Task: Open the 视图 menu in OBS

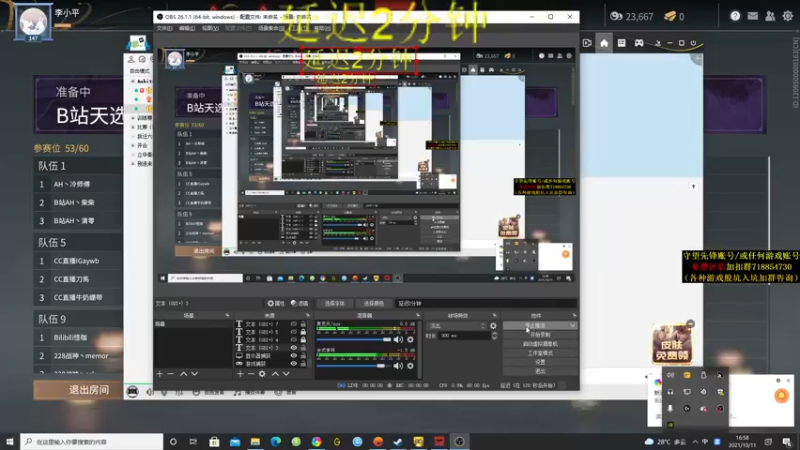Action: [x=210, y=29]
